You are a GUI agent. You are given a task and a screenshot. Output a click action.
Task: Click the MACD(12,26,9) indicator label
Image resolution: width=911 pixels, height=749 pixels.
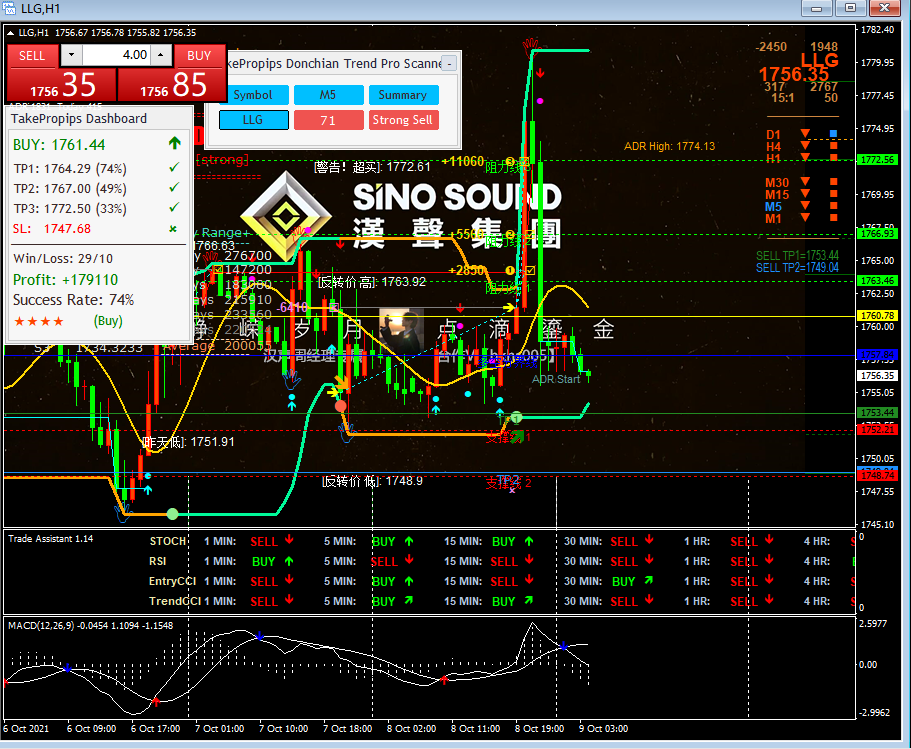tap(91, 626)
